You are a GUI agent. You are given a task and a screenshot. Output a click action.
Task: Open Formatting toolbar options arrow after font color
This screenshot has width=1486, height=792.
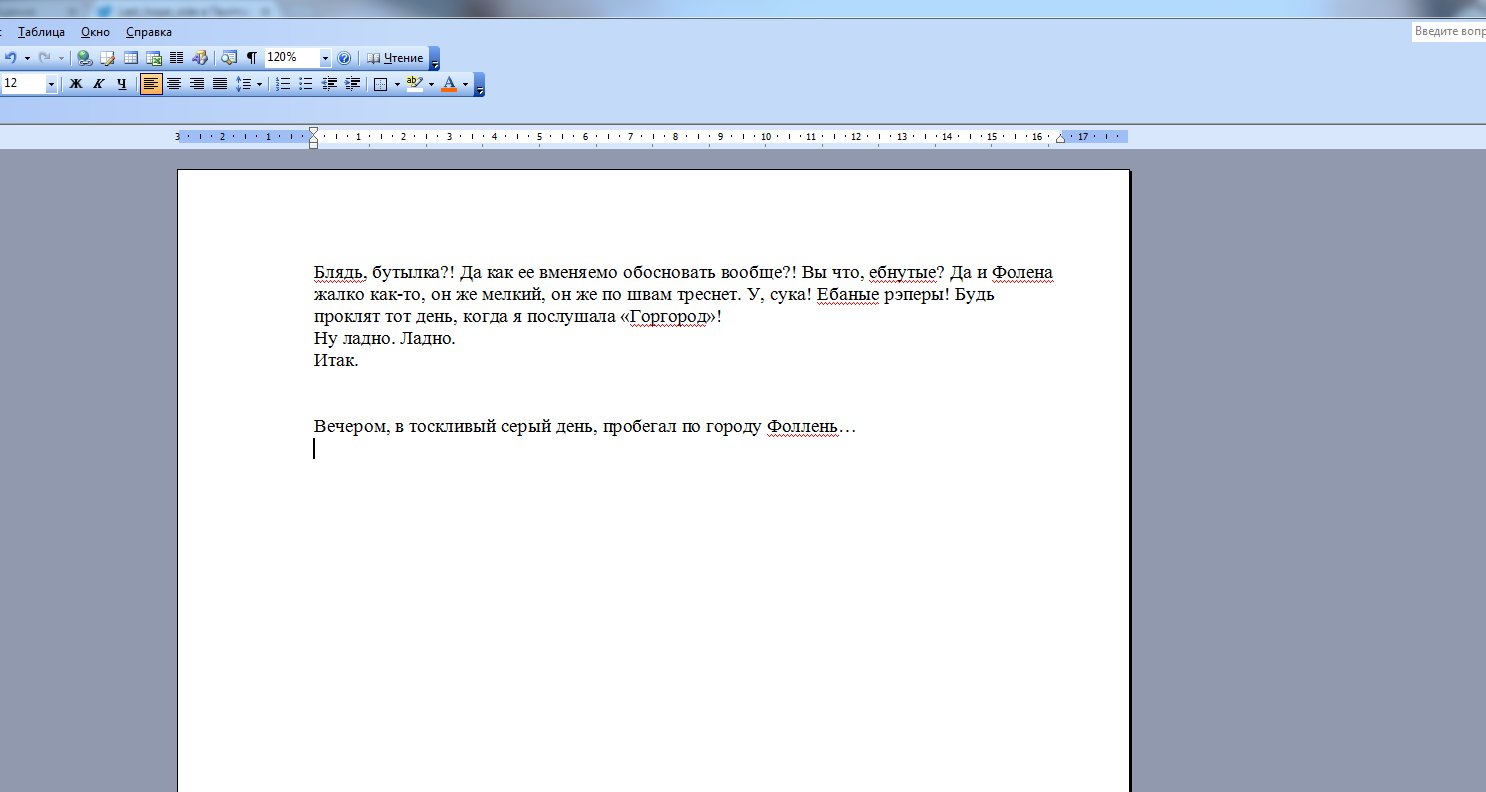pyautogui.click(x=479, y=84)
